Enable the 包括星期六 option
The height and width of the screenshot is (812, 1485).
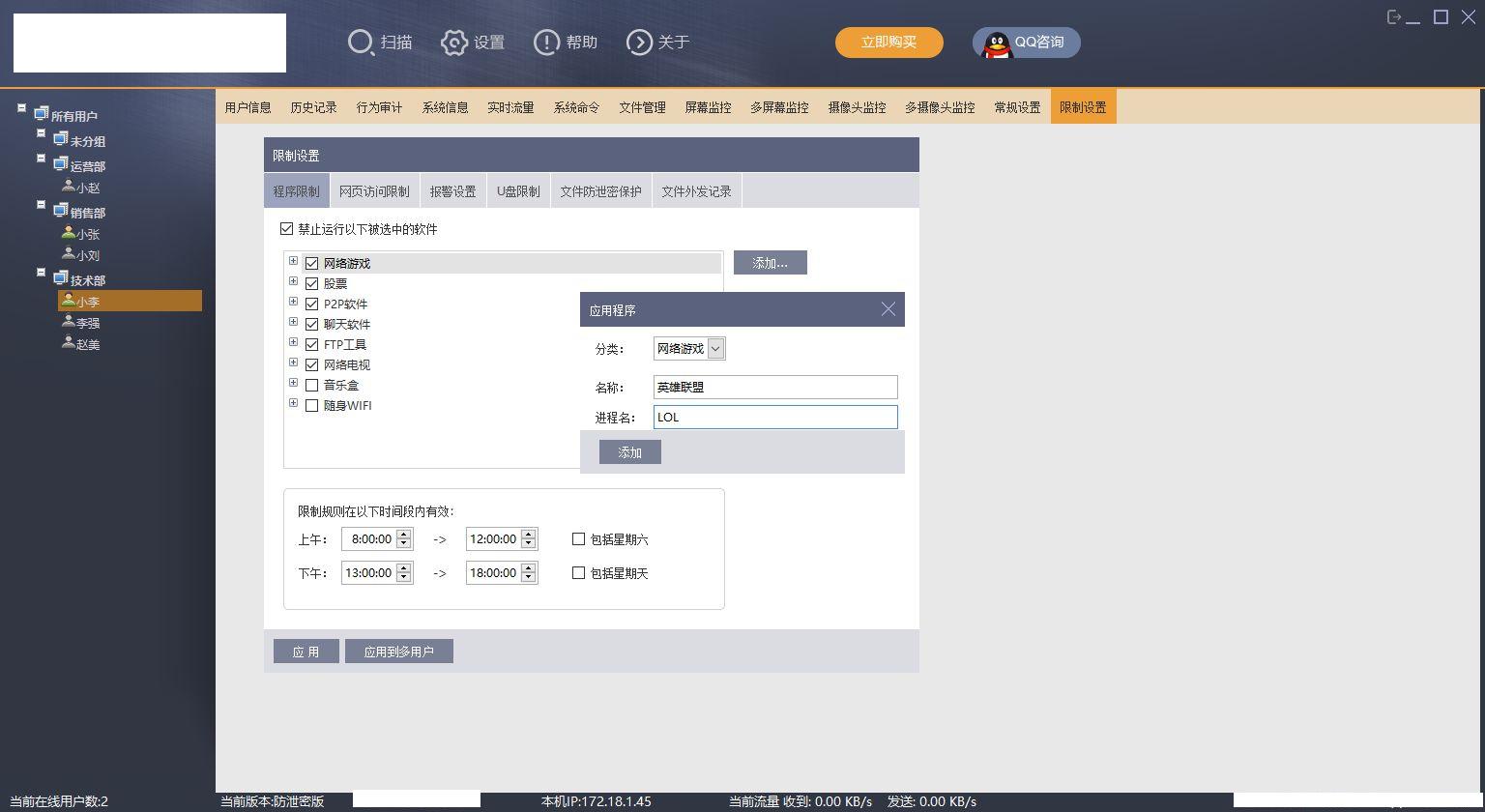coord(579,539)
